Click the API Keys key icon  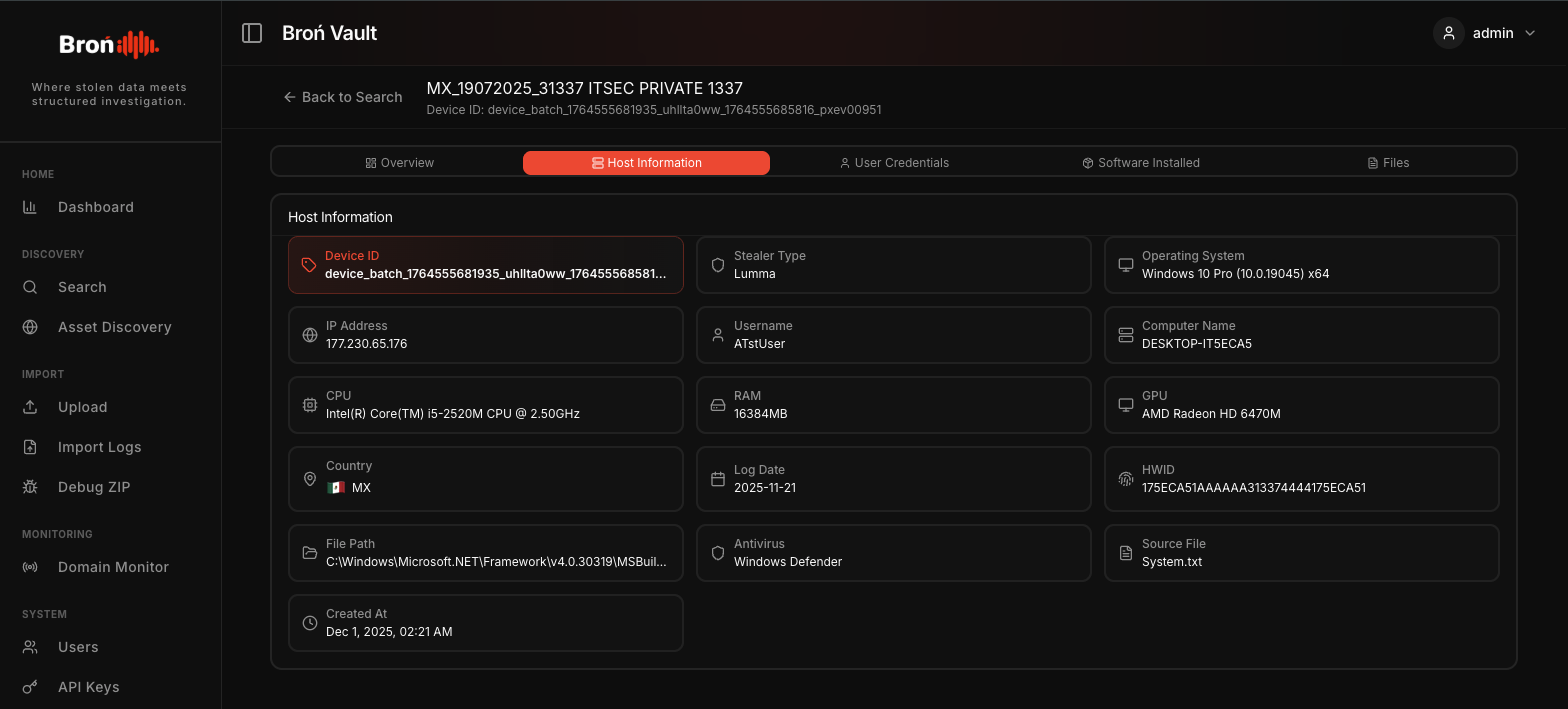[30, 687]
